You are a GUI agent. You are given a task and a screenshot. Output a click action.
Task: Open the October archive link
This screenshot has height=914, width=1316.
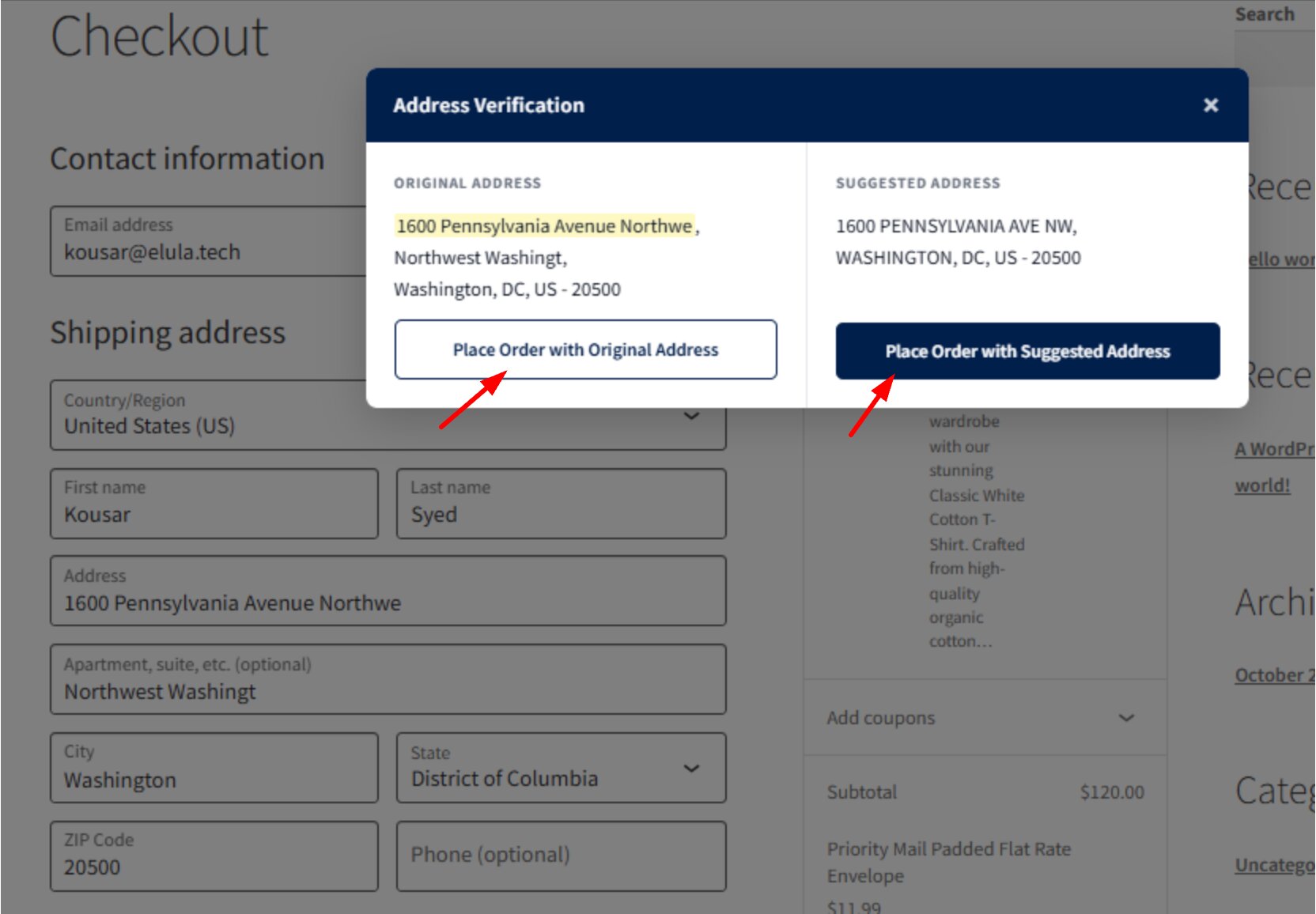1275,675
